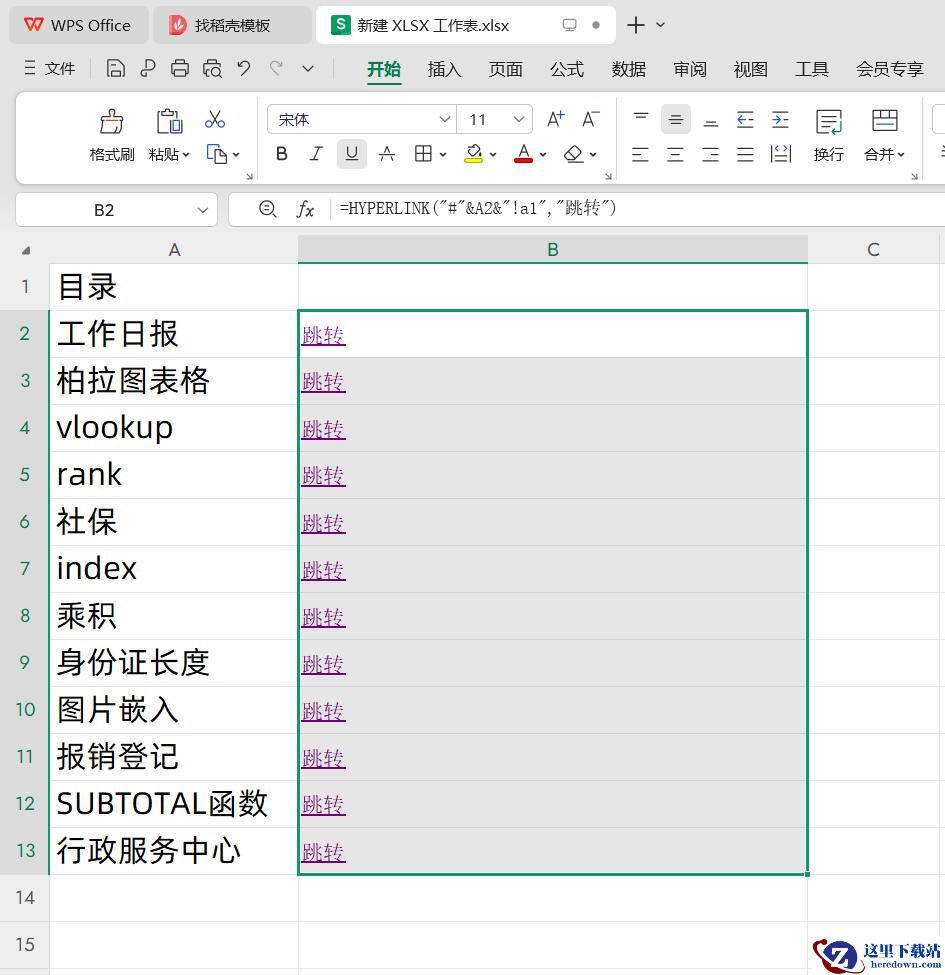Image resolution: width=945 pixels, height=975 pixels.
Task: Click the Decrease Font Size A- icon
Action: [590, 119]
